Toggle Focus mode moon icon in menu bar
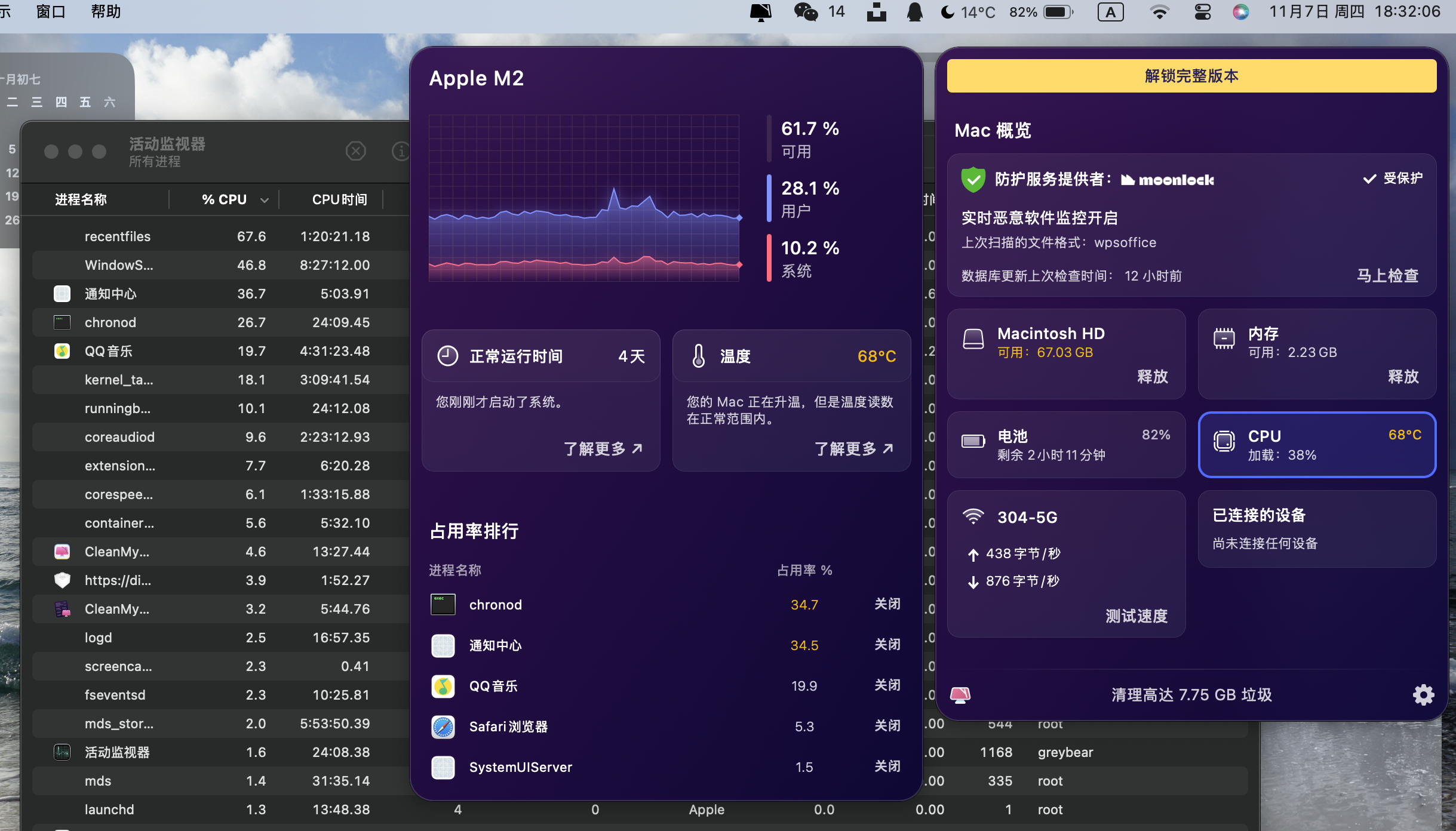This screenshot has width=1456, height=831. (x=947, y=12)
